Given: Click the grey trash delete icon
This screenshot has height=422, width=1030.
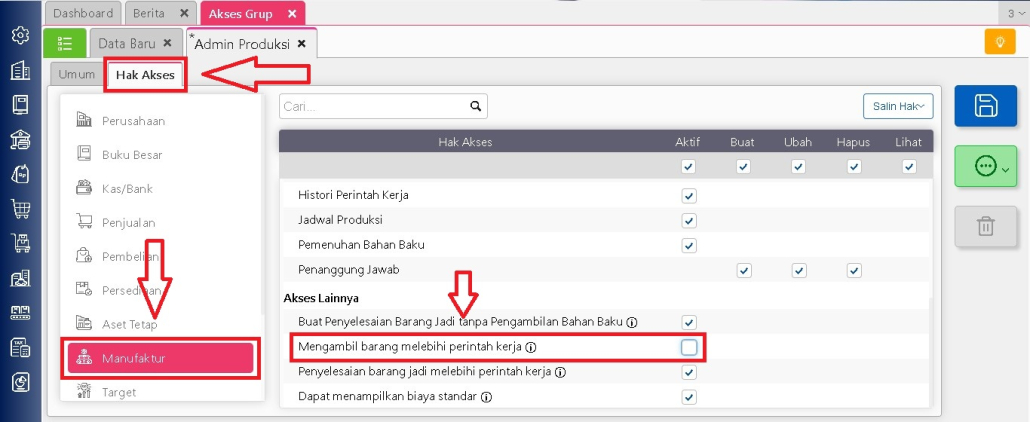Looking at the screenshot, I should [x=985, y=226].
